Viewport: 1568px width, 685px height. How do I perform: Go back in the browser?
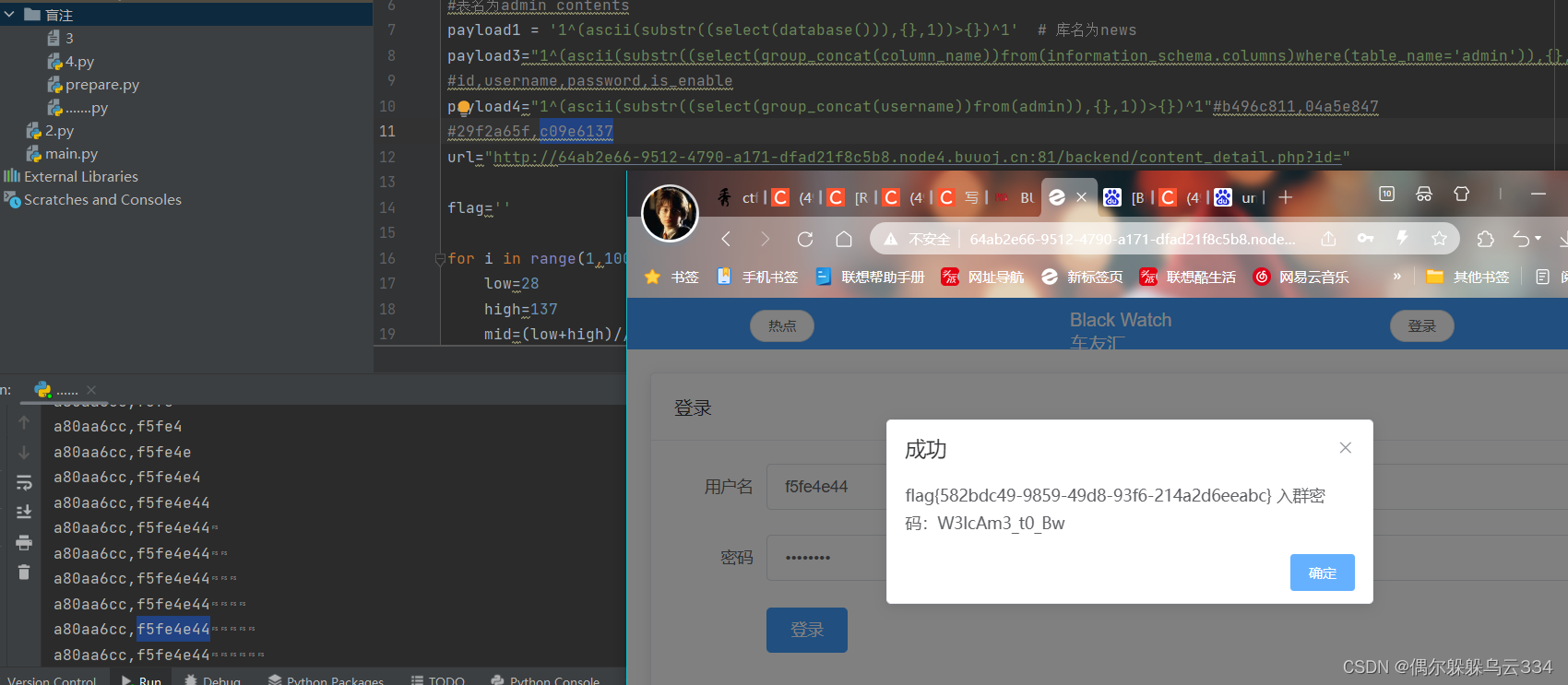(726, 239)
